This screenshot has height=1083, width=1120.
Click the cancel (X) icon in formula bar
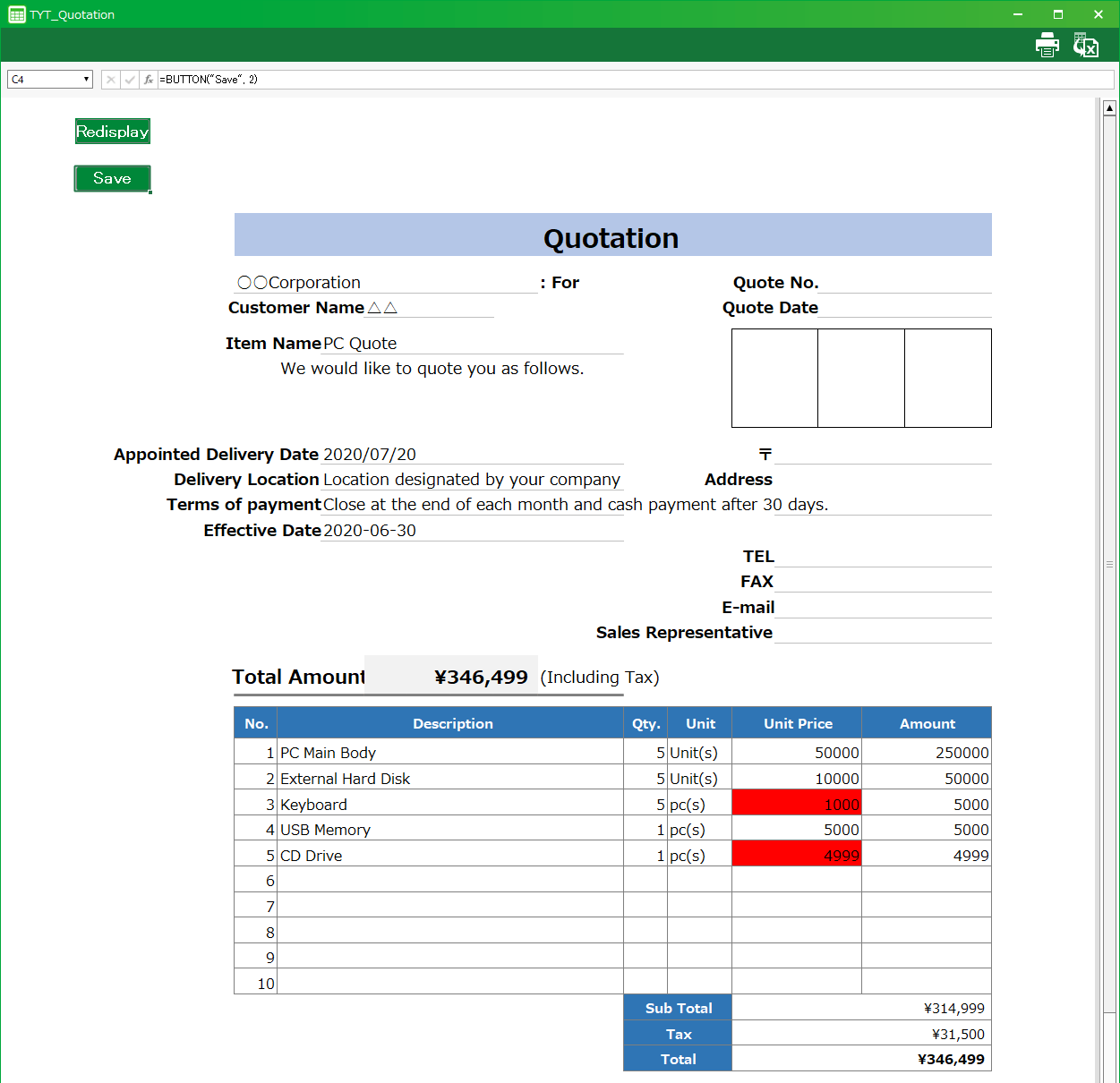[x=110, y=80]
